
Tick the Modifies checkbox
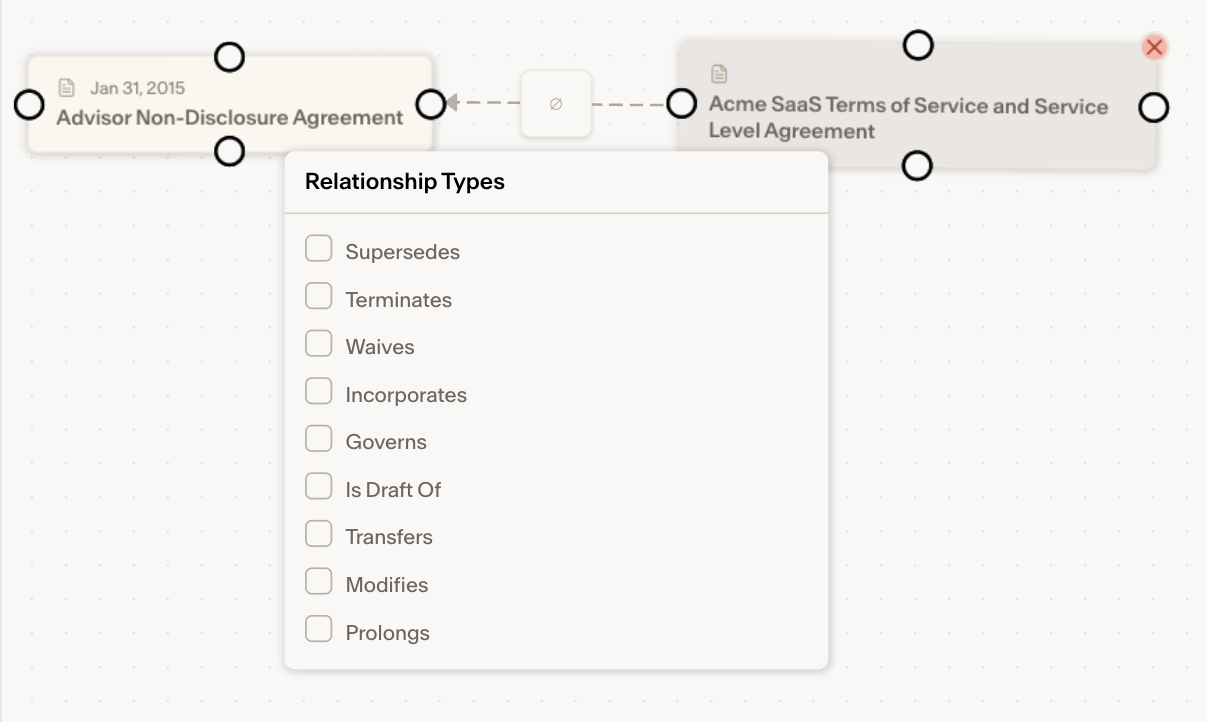pos(319,581)
